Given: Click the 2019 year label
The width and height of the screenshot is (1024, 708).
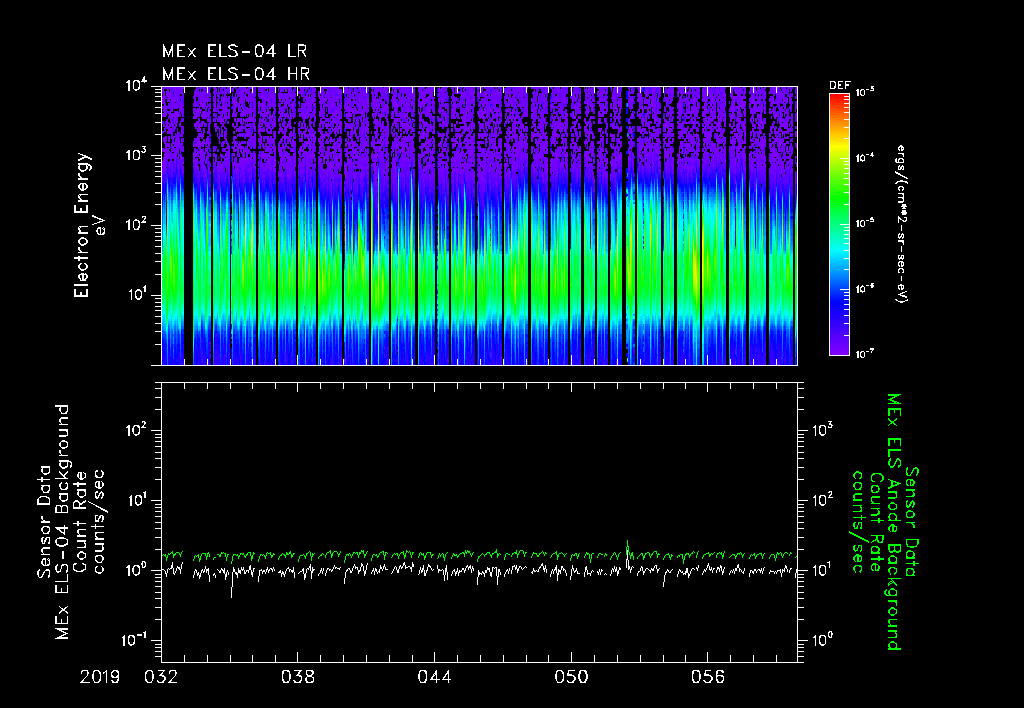Looking at the screenshot, I should (x=98, y=677).
